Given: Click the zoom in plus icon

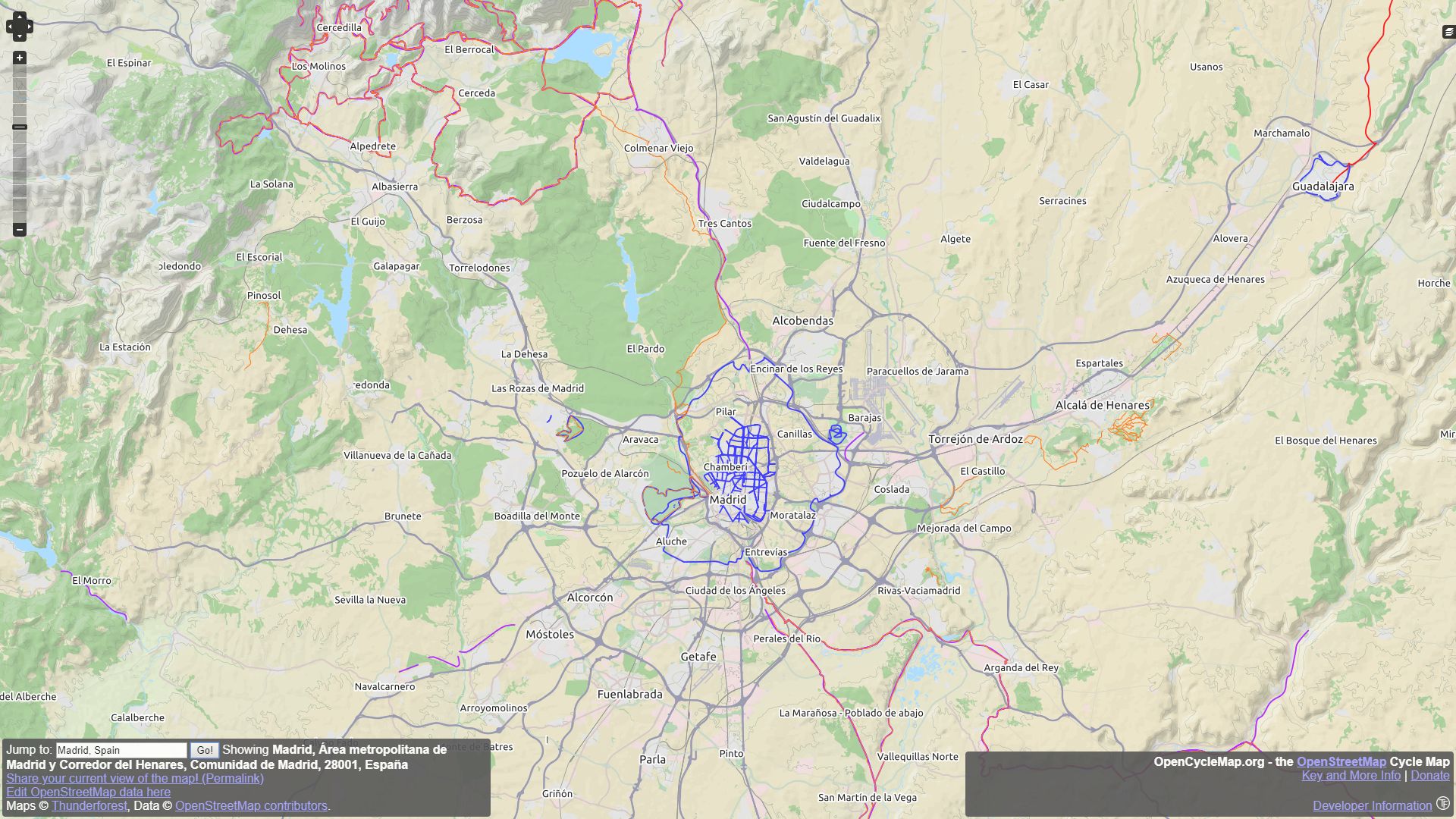Looking at the screenshot, I should click(x=20, y=58).
